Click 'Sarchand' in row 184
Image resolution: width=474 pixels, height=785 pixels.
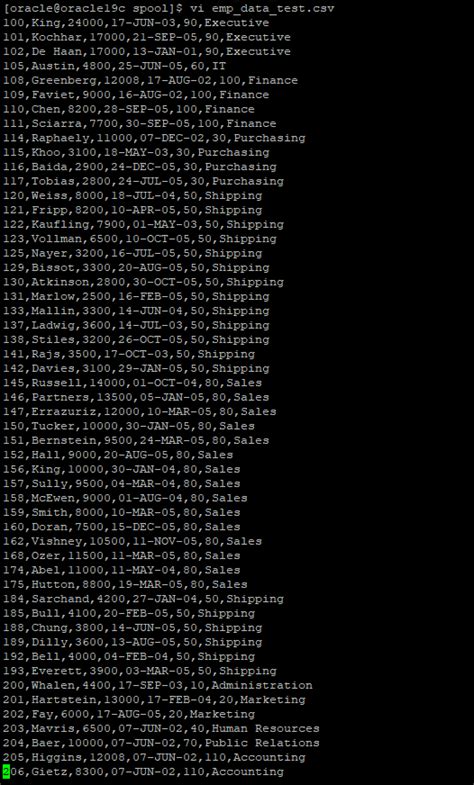click(x=60, y=599)
